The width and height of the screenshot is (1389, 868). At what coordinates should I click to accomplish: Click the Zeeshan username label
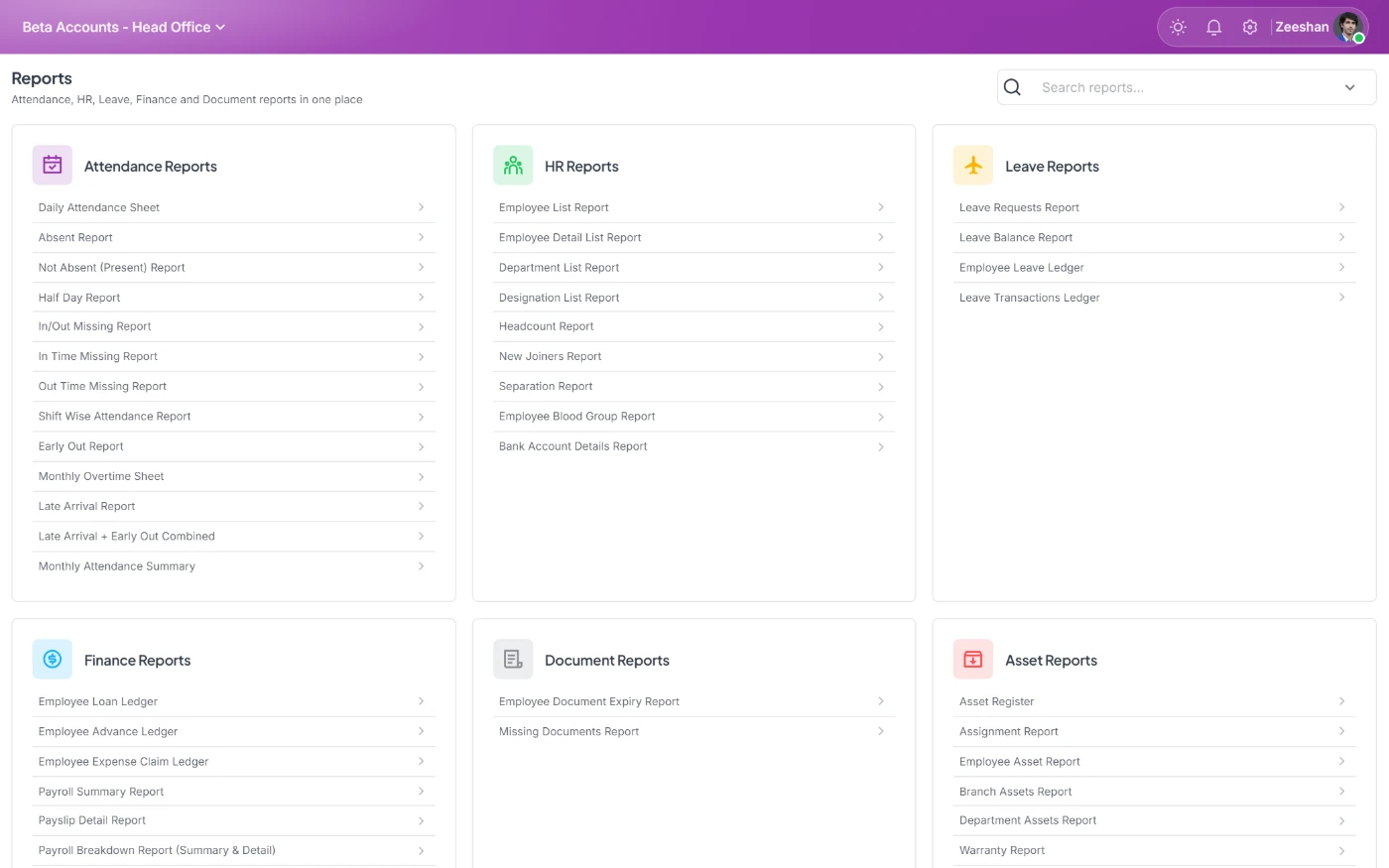[1302, 28]
